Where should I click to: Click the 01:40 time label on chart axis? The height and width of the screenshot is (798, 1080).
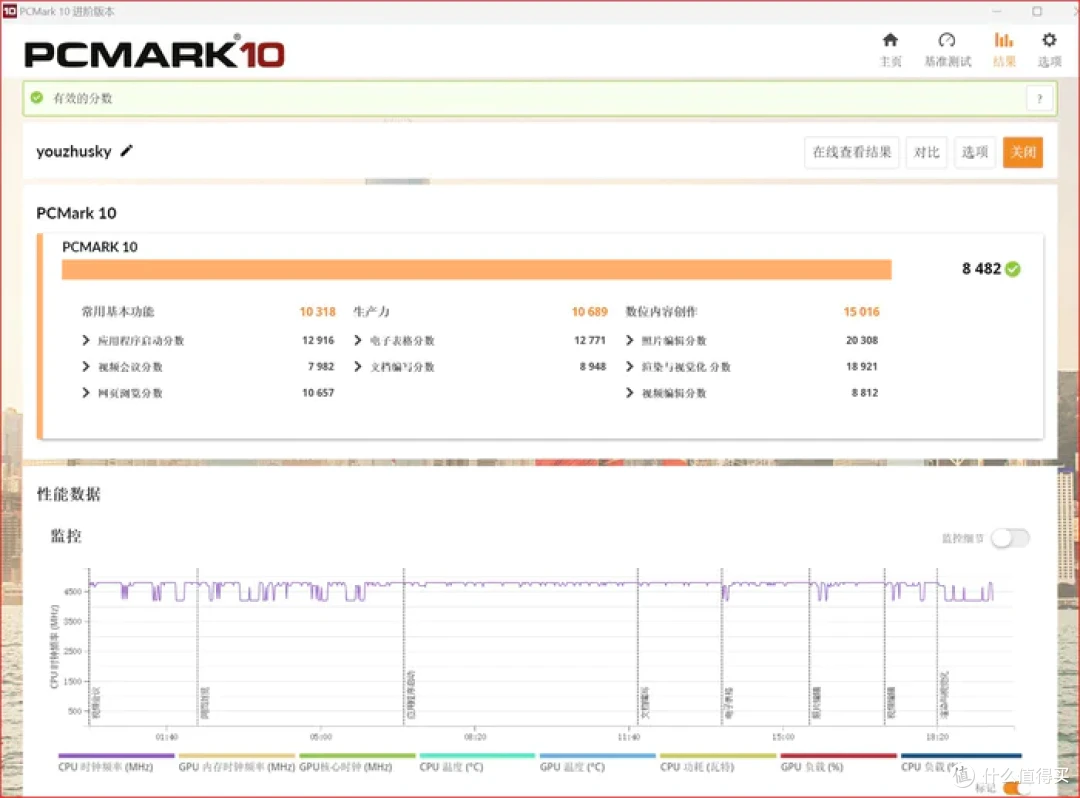[167, 737]
